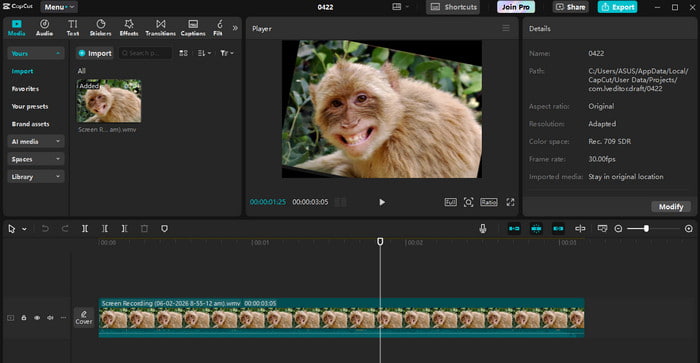Viewport: 700px width, 363px height.
Task: Select the imported monkey video thumbnail
Action: (x=109, y=101)
